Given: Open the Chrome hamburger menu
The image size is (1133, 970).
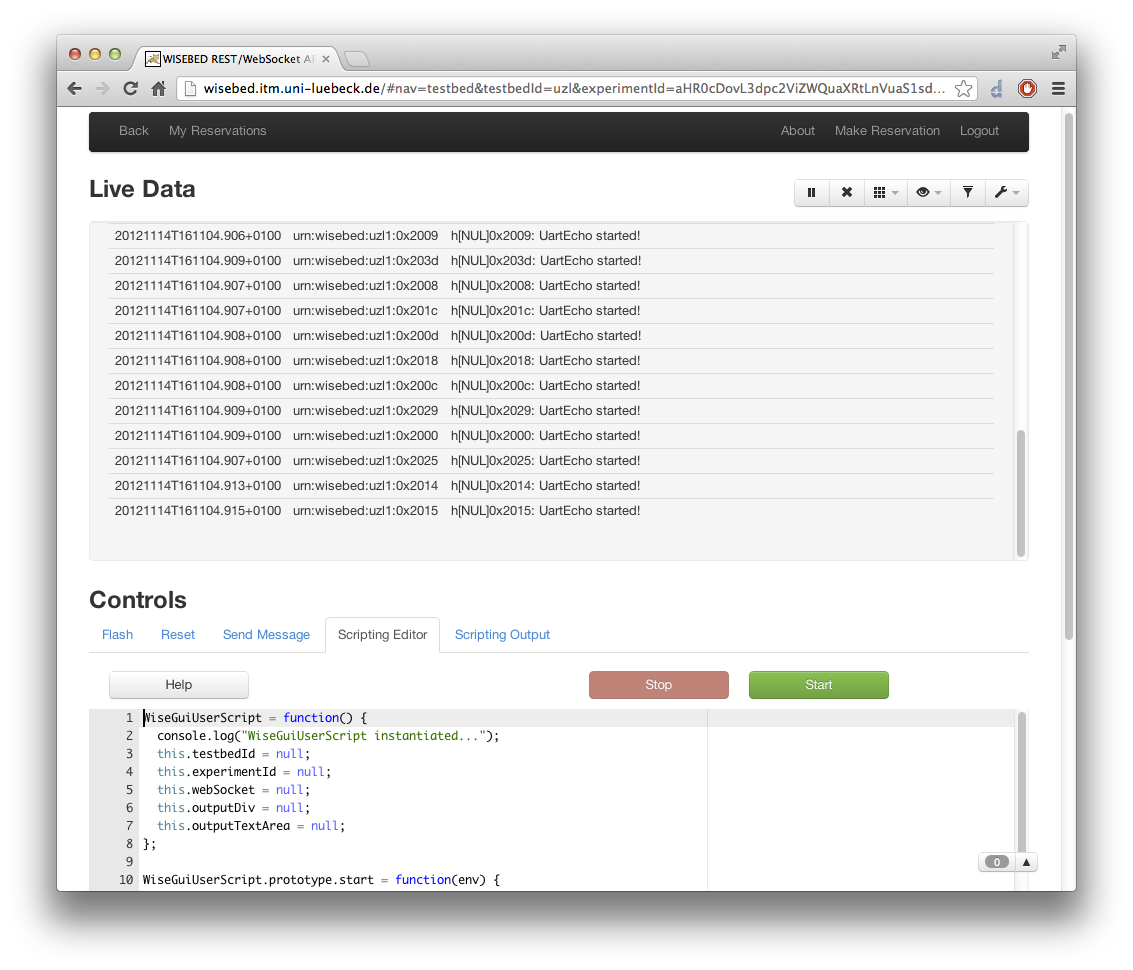Looking at the screenshot, I should pyautogui.click(x=1058, y=89).
